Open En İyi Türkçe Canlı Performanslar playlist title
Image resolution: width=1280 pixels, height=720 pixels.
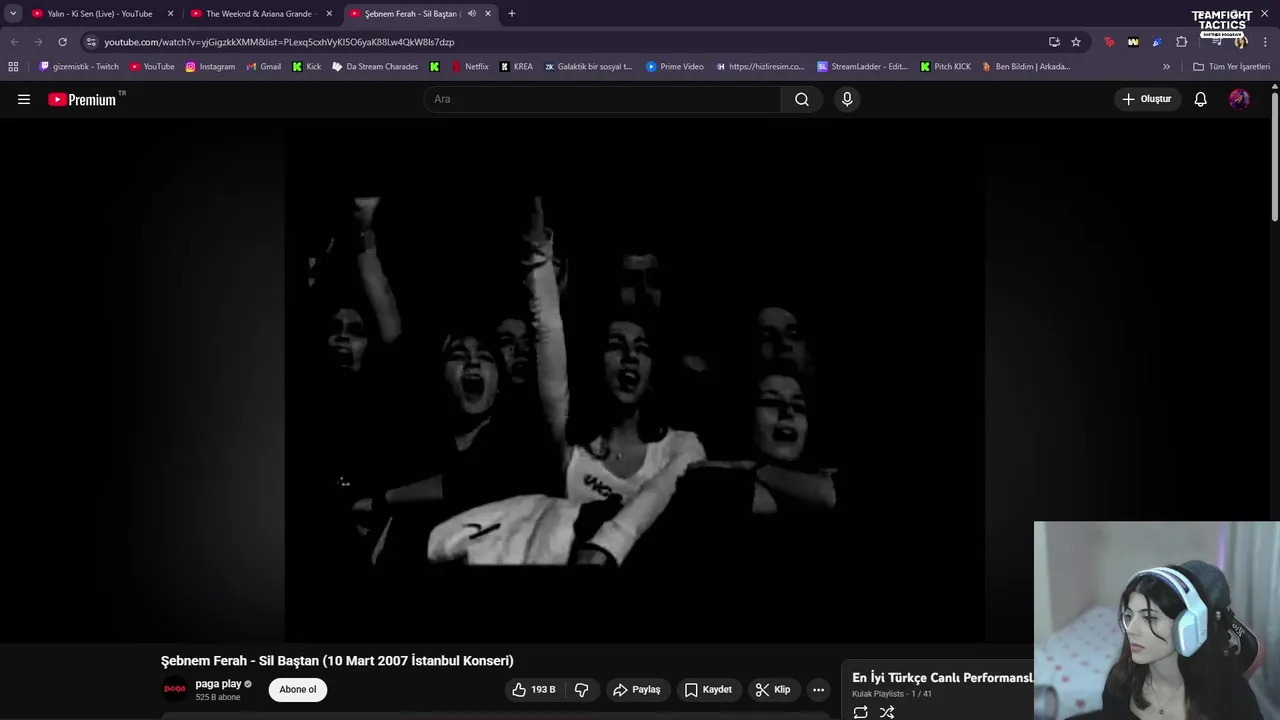pos(942,678)
